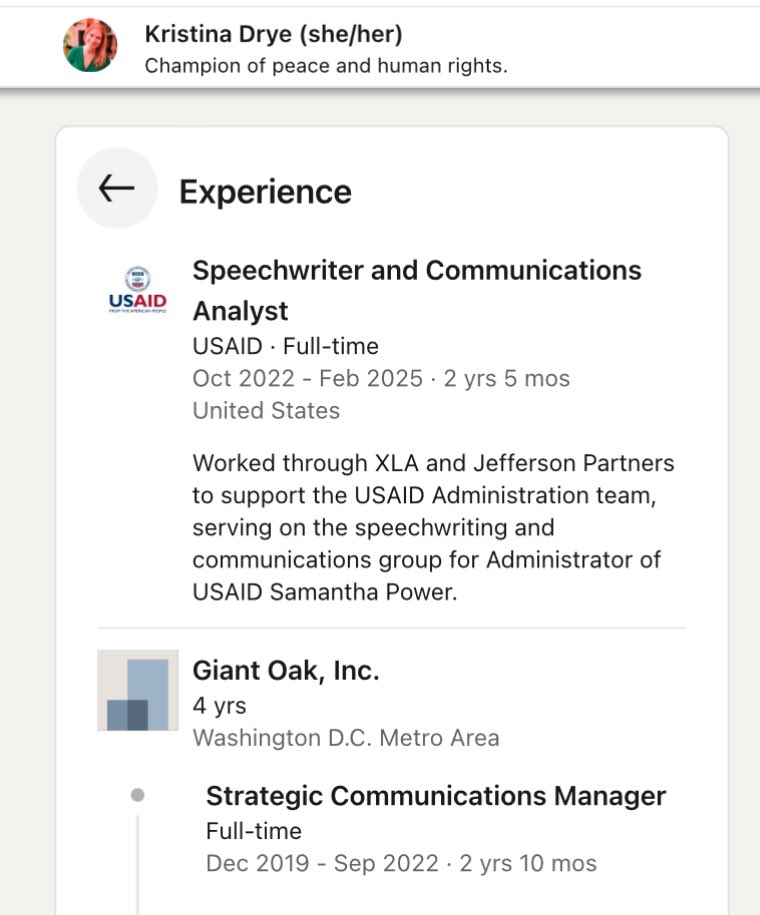Open the Giant Oak, Inc. company name
Image resolution: width=760 pixels, height=915 pixels.
[286, 671]
